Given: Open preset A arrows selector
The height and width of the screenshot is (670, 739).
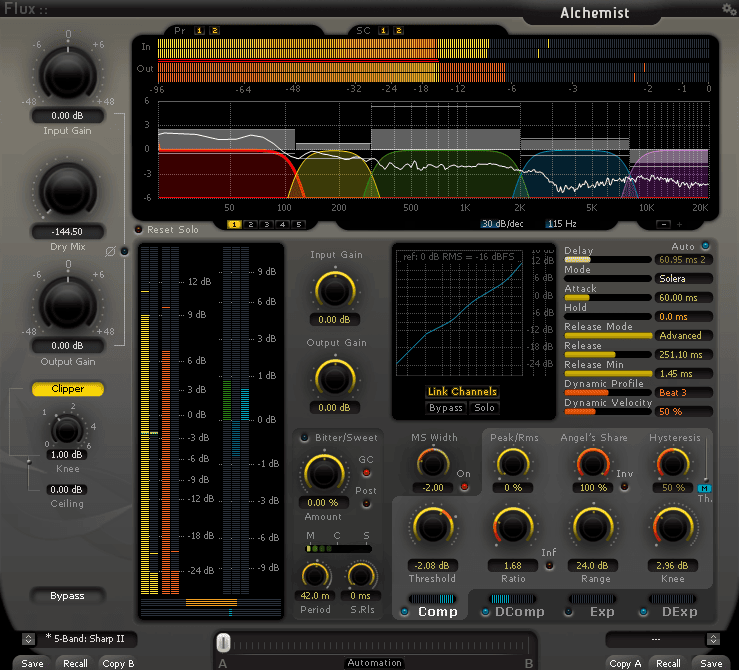Looking at the screenshot, I should [x=28, y=639].
